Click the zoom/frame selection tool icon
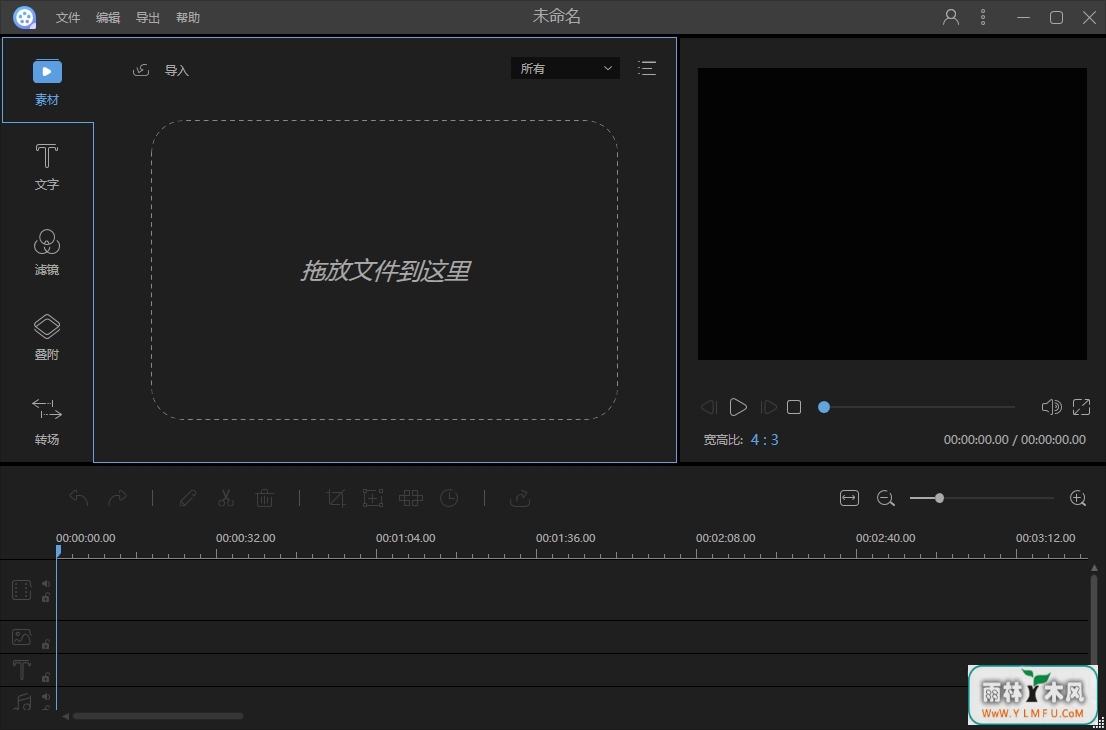Viewport: 1106px width, 730px height. coord(372,498)
